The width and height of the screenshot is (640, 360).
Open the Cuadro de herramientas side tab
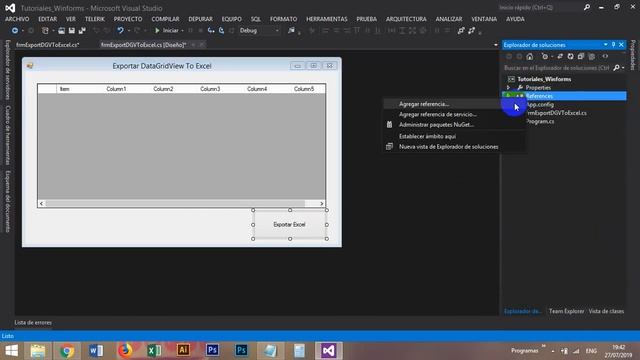(8, 135)
